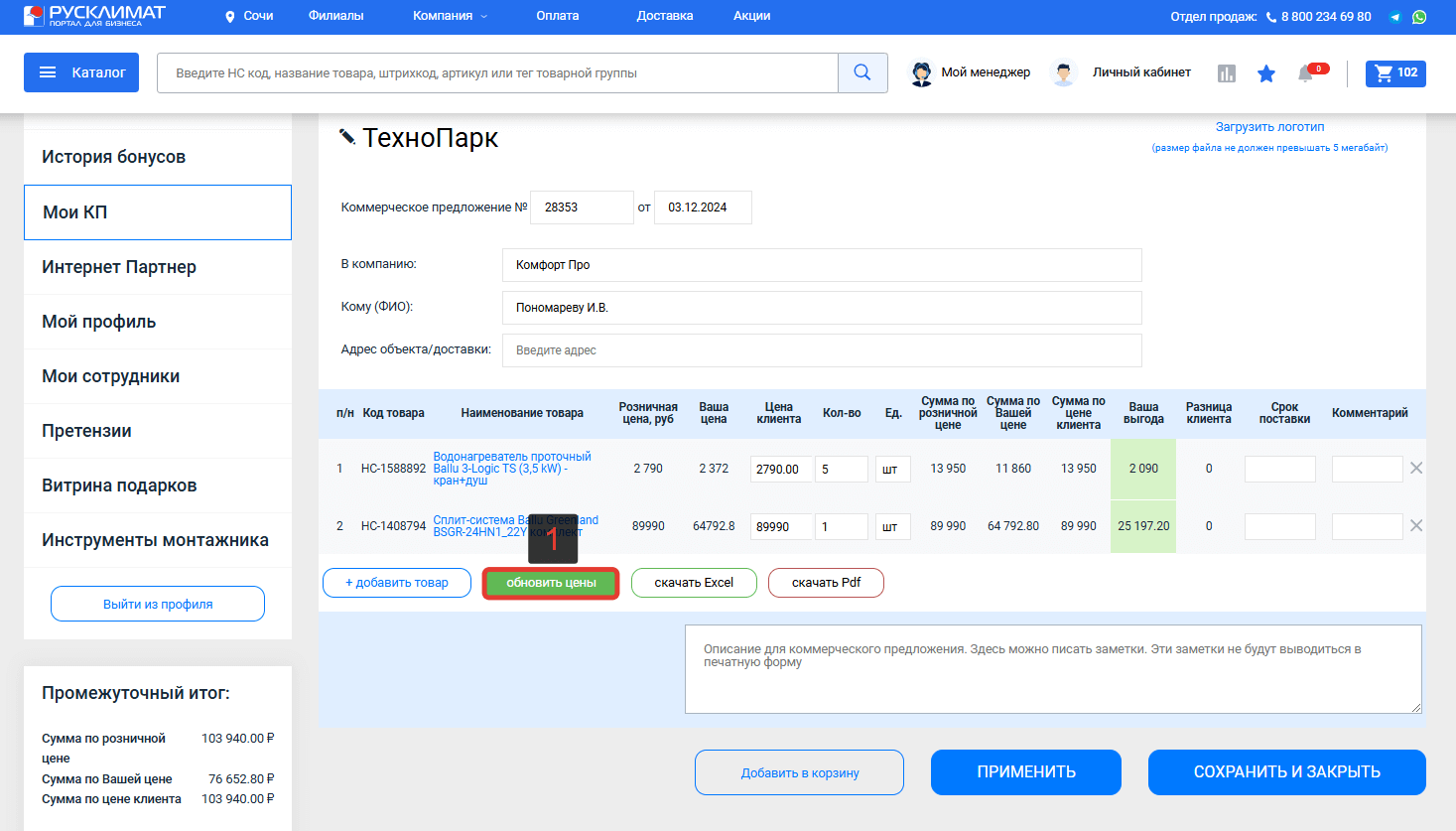1456x831 pixels.
Task: Click the product search input field
Action: [497, 72]
